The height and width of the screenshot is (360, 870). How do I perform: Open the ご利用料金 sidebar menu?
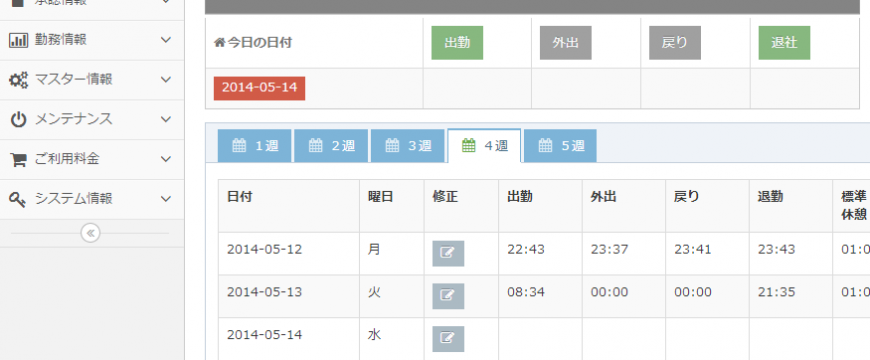coord(92,160)
